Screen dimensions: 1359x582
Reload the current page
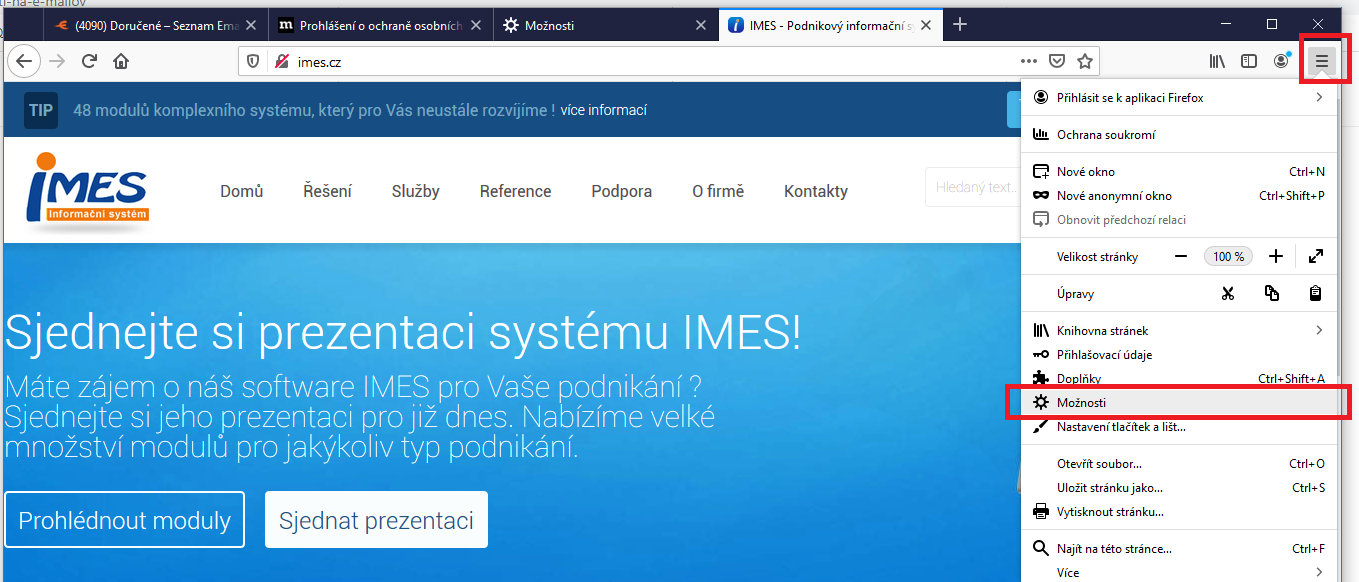pos(89,61)
